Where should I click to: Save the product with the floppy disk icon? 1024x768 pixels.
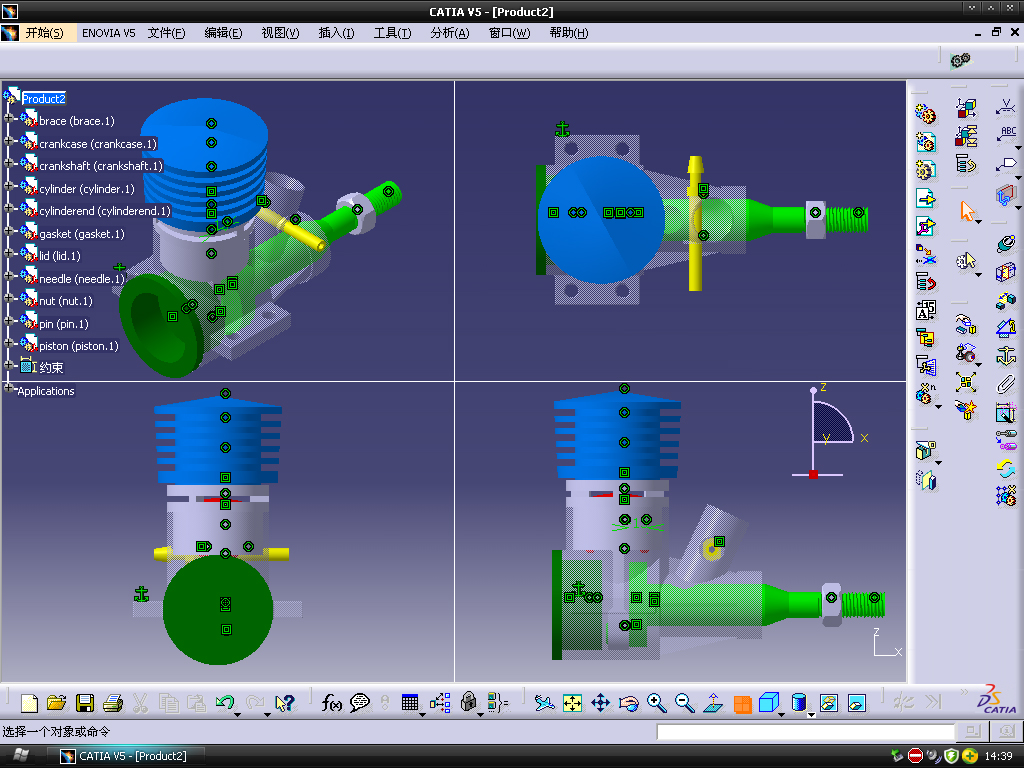click(x=85, y=703)
